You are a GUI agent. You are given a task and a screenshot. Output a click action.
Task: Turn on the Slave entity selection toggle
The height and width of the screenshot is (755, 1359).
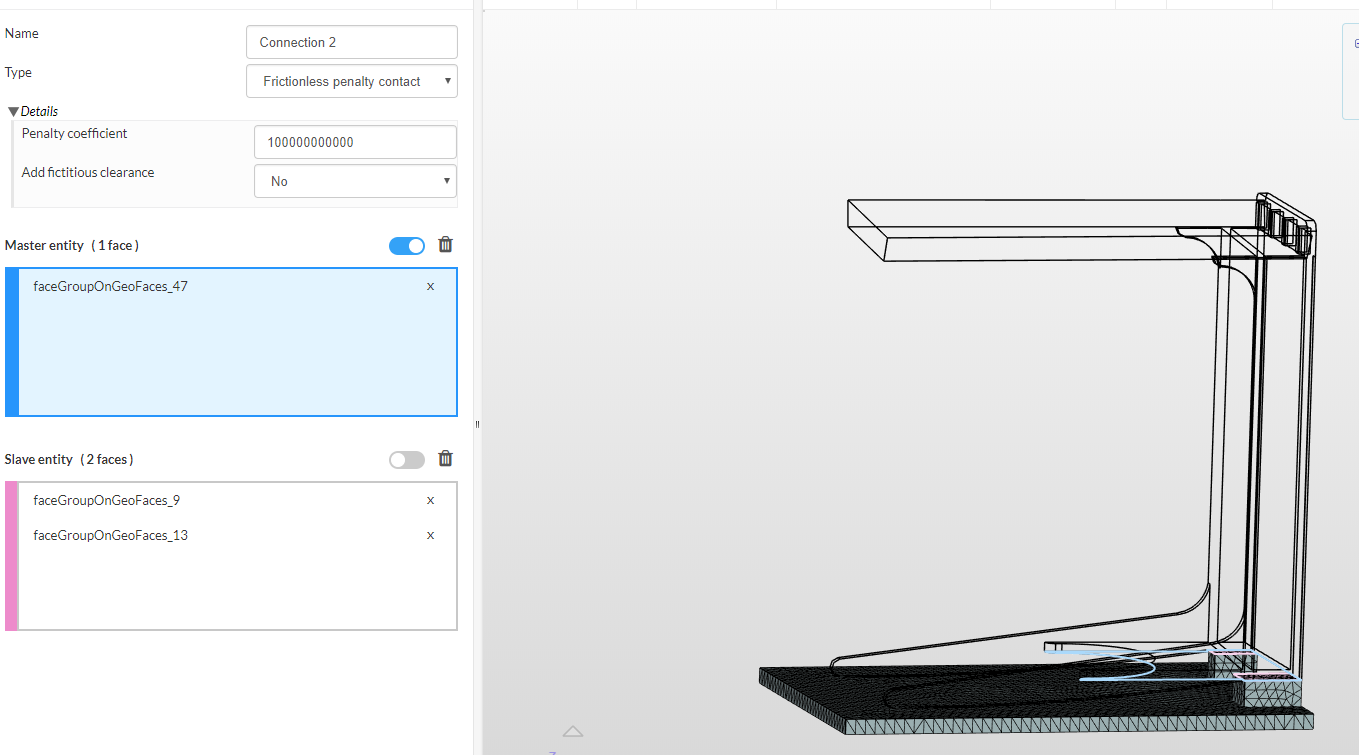tap(407, 459)
